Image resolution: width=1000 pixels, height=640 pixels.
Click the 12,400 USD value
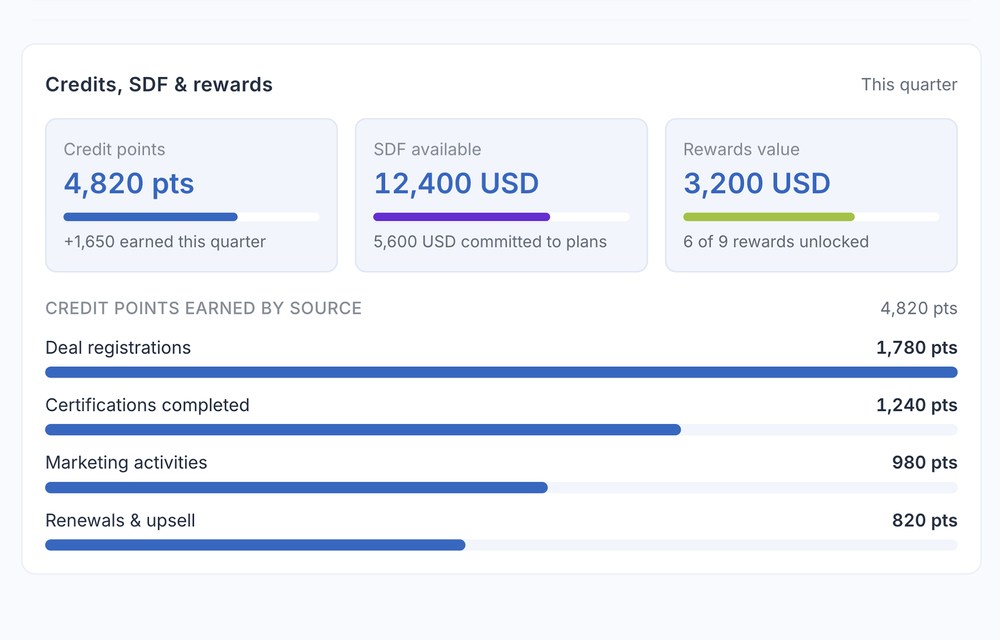[x=456, y=184]
